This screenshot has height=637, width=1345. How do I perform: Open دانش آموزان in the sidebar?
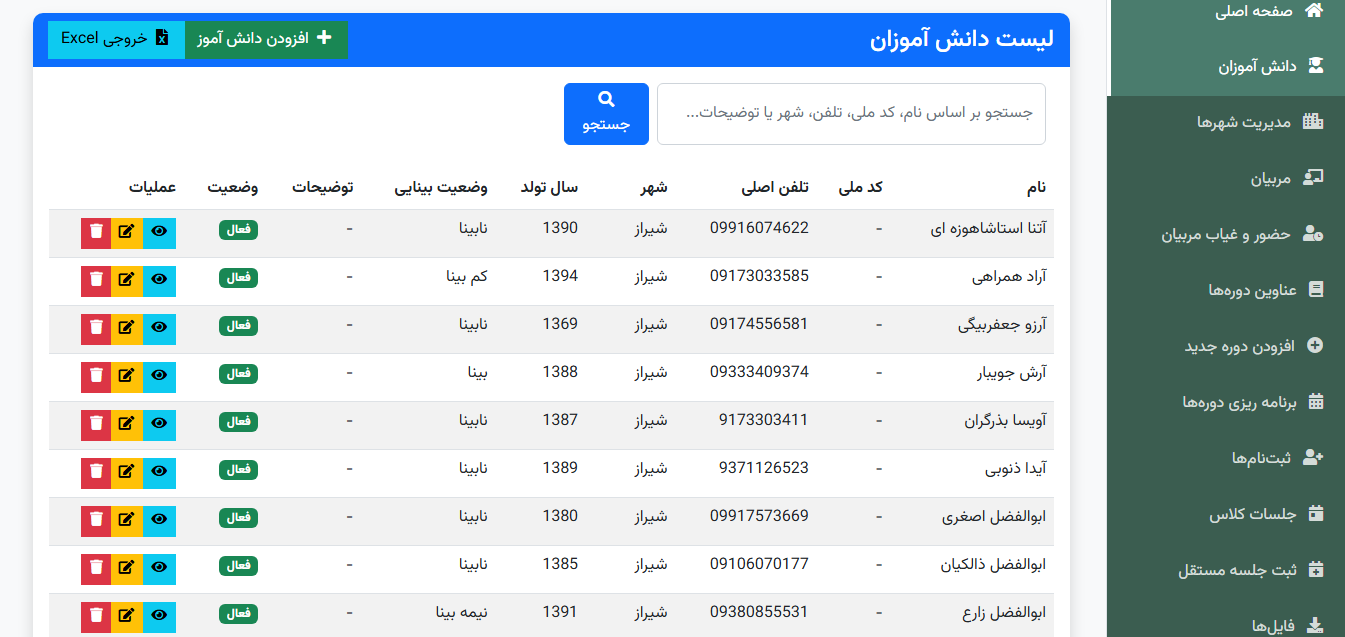coord(1226,67)
